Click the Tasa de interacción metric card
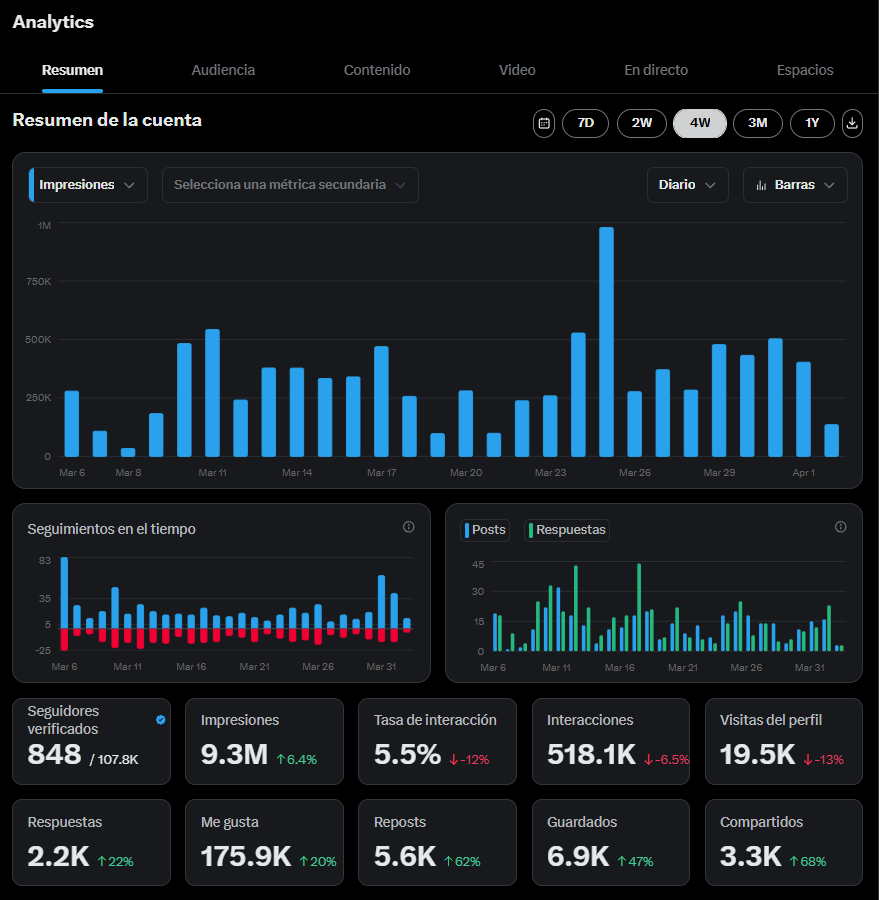Image resolution: width=879 pixels, height=900 pixels. 436,741
